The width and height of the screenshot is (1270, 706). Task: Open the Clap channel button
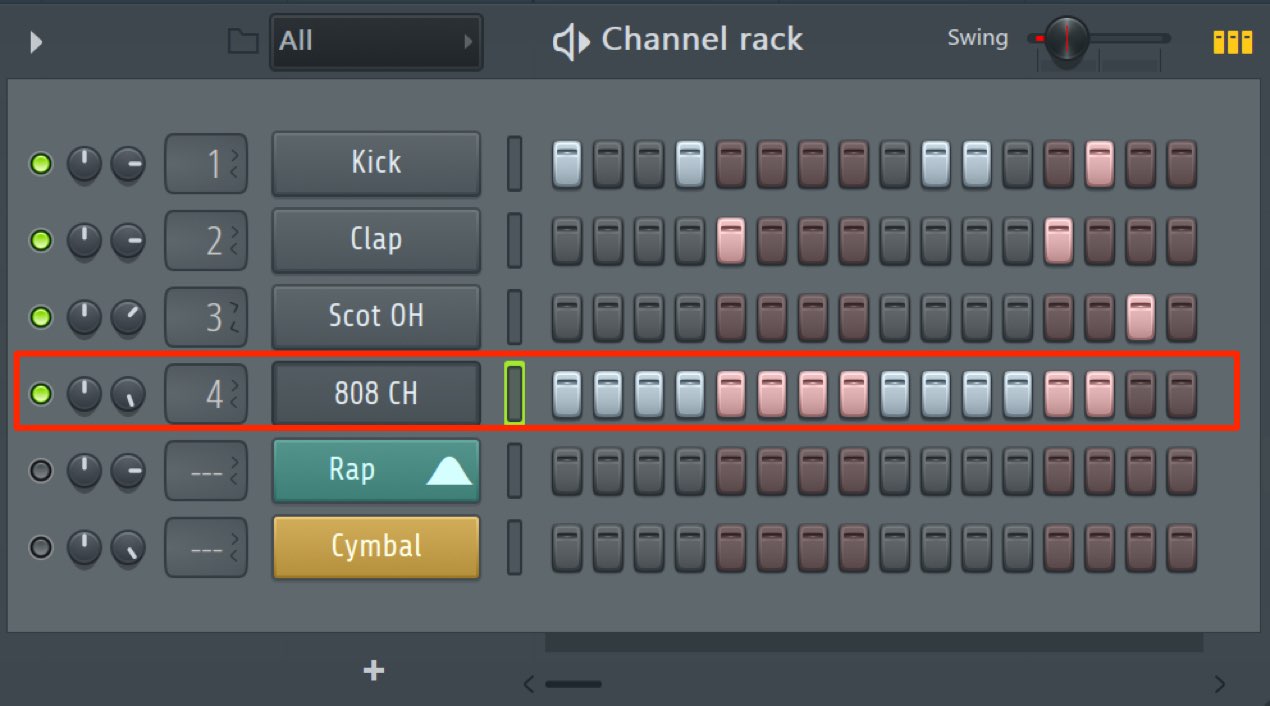376,240
